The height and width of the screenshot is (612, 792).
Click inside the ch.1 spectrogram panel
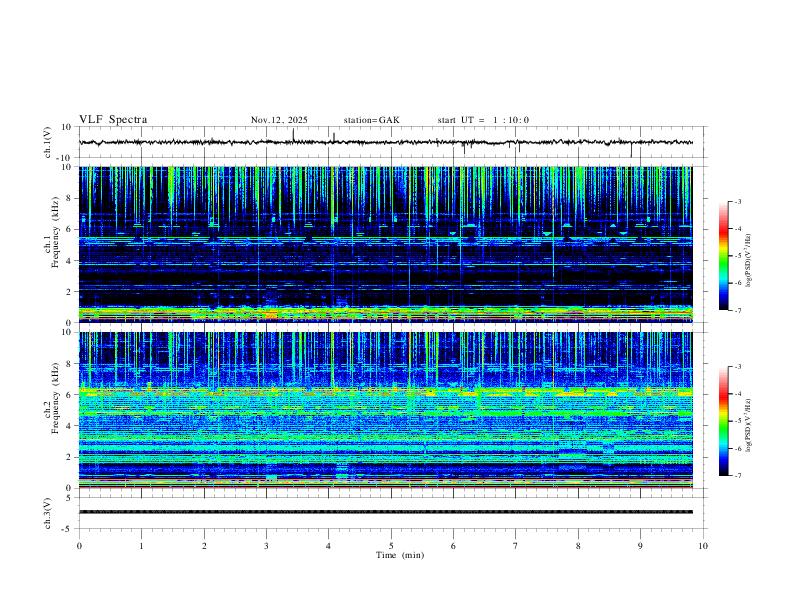coord(385,244)
